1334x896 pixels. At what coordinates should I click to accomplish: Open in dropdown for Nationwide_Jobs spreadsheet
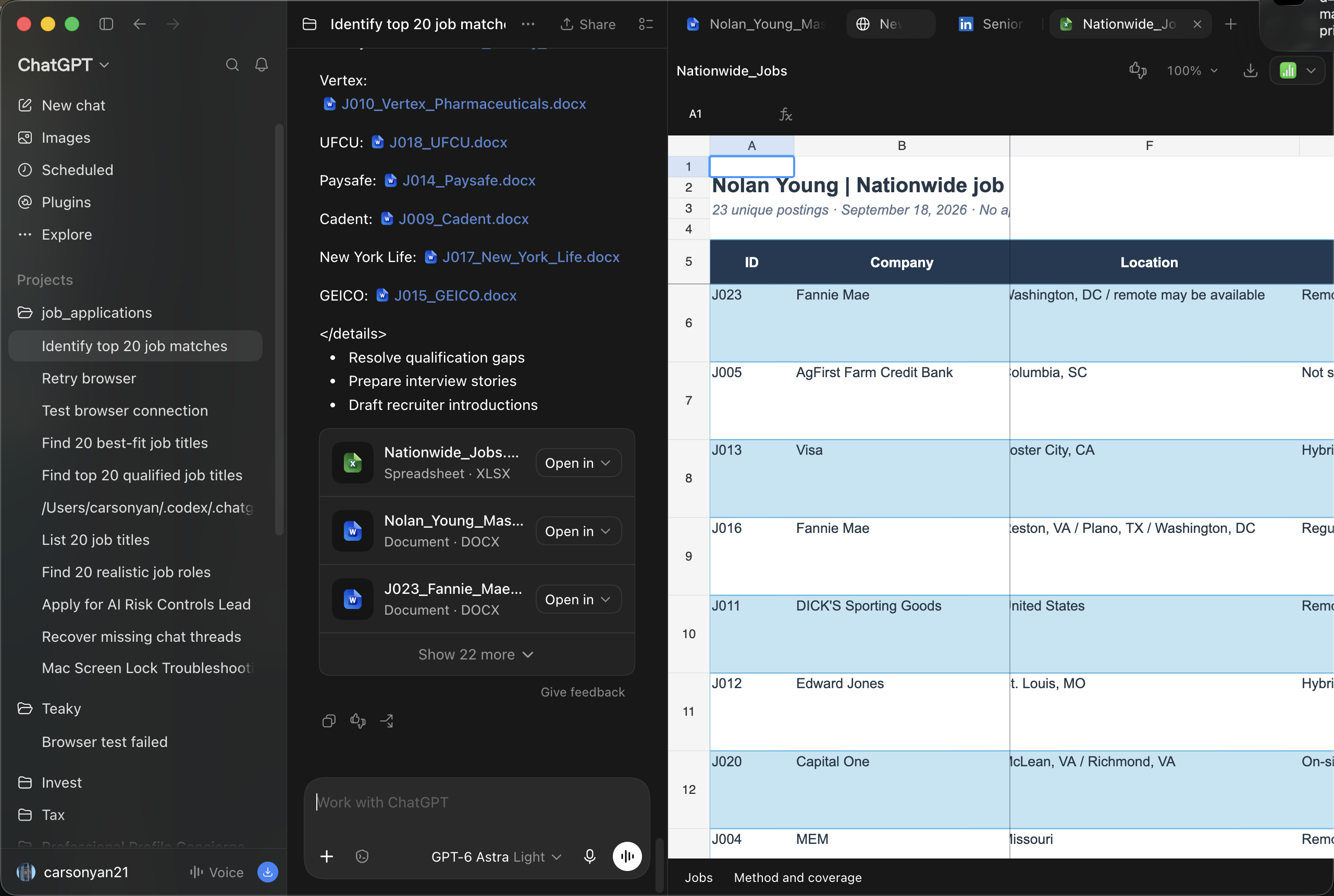coord(578,463)
